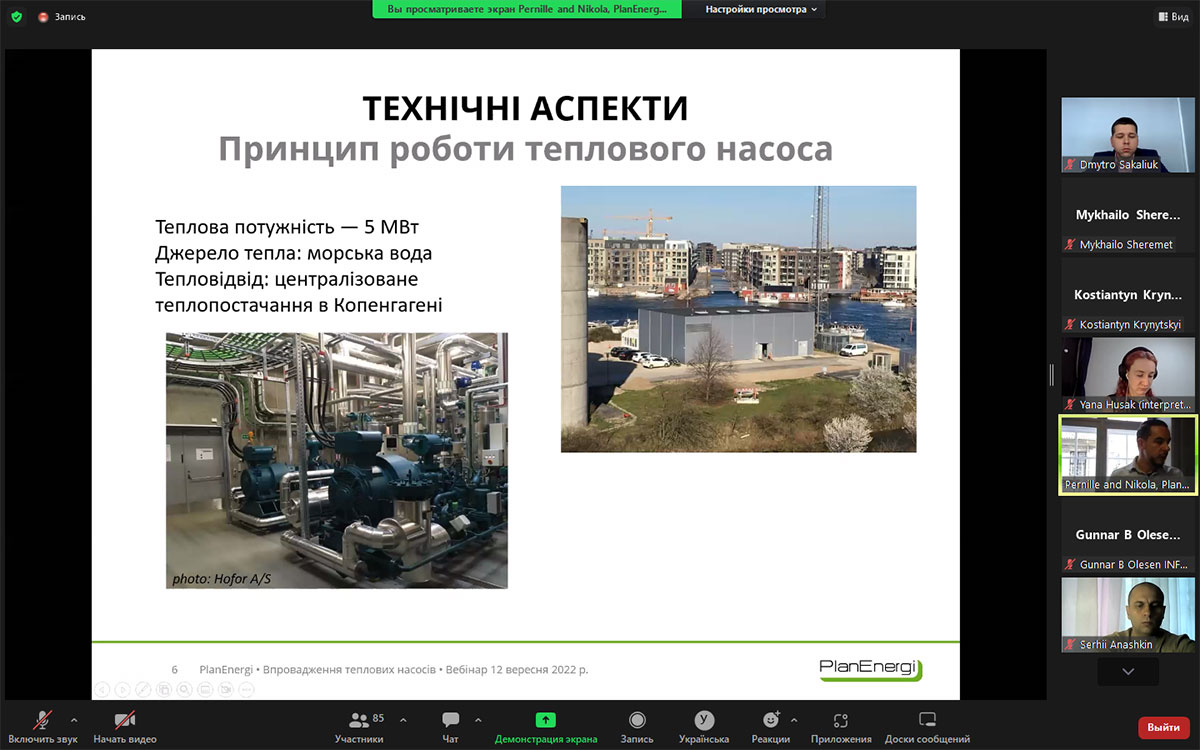Click the red Выйти leave button
1200x750 pixels.
(x=1163, y=727)
